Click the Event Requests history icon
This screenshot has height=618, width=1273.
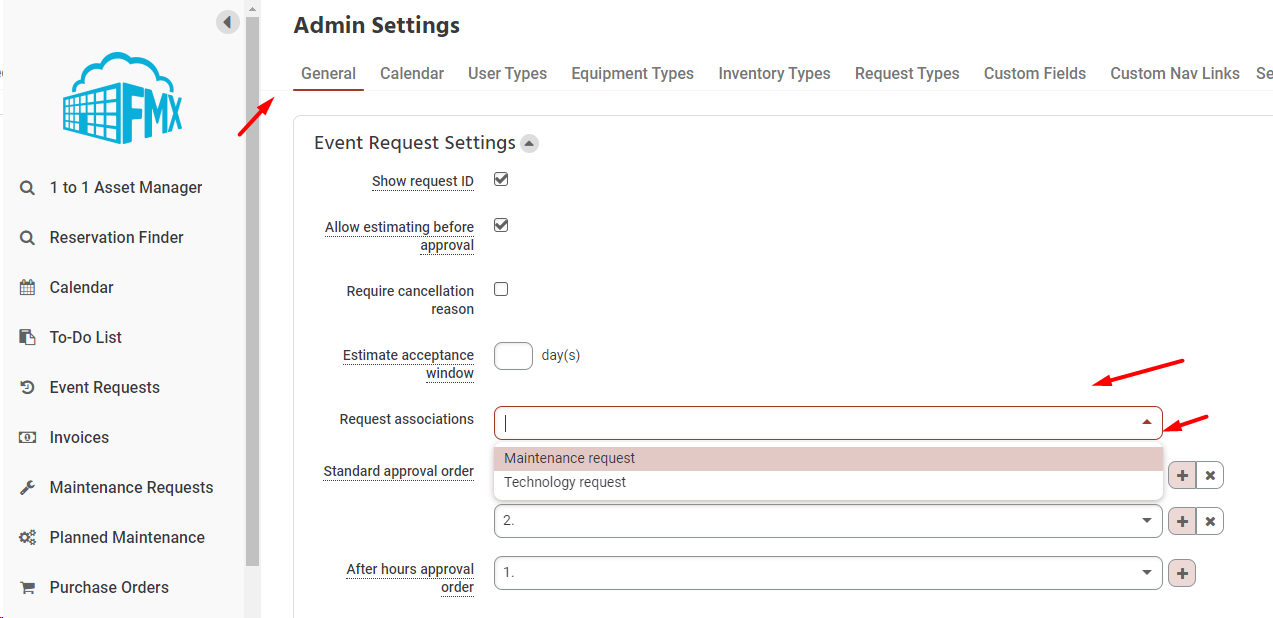[28, 387]
